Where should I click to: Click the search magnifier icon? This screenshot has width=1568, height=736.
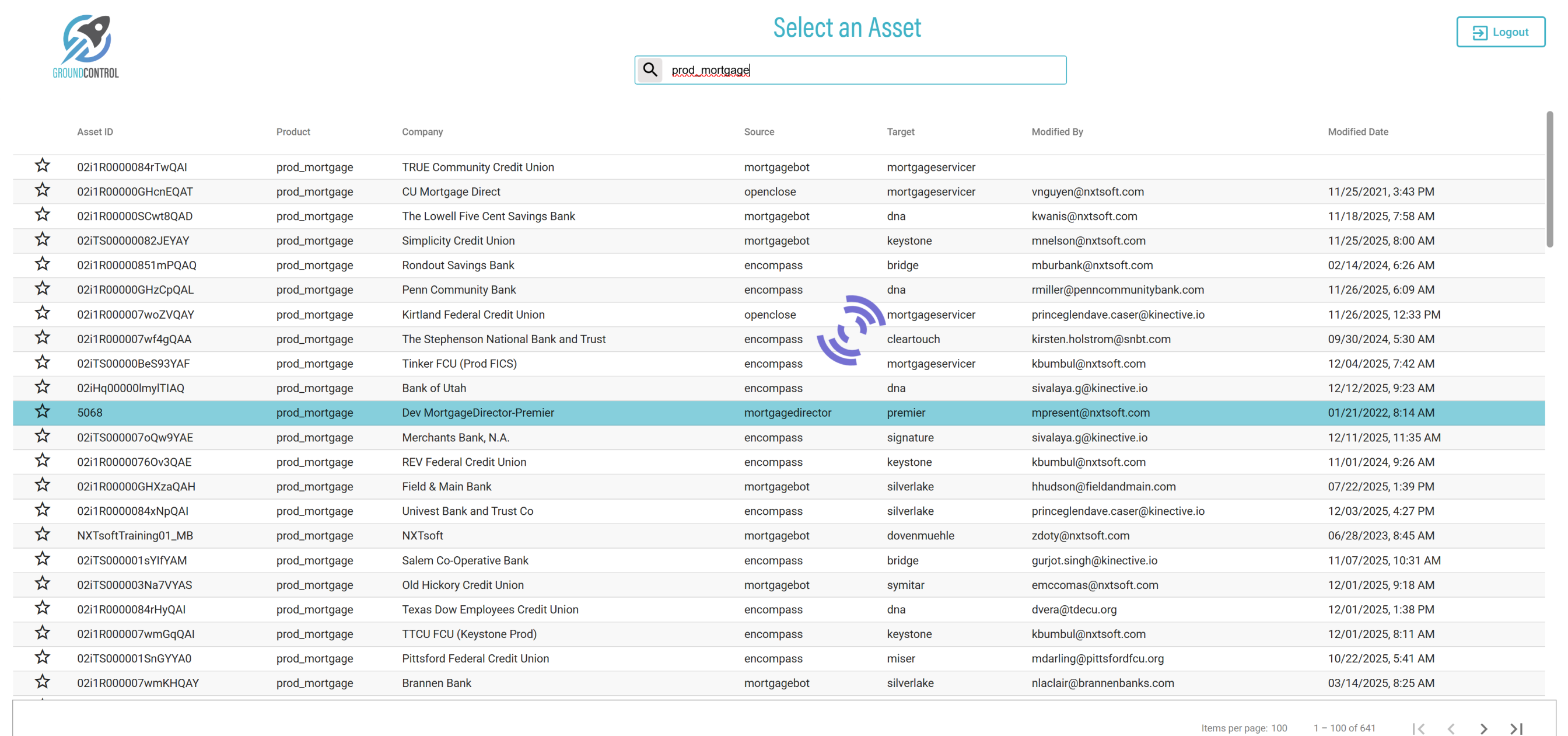(x=649, y=69)
